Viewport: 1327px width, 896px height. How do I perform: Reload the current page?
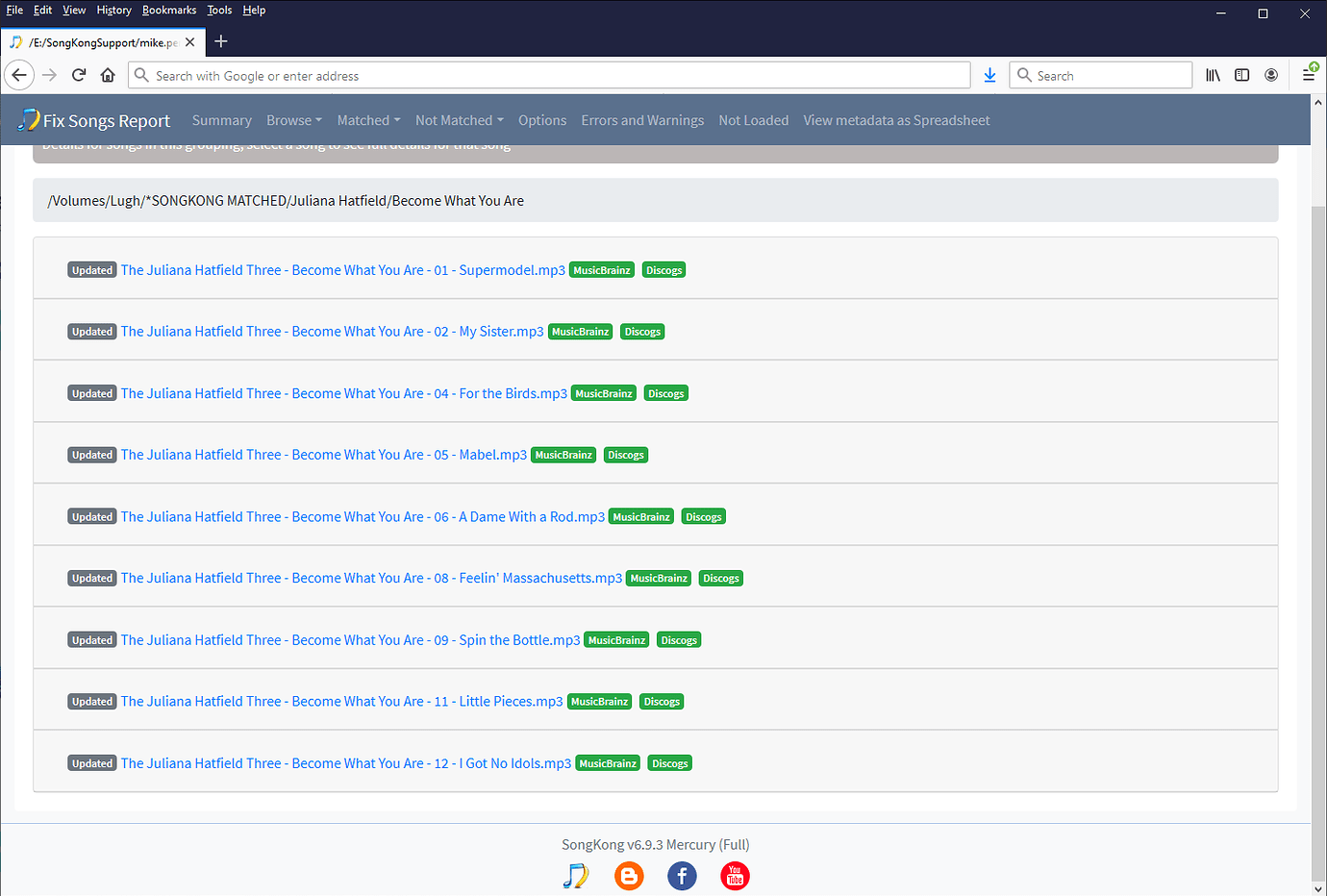coord(79,75)
